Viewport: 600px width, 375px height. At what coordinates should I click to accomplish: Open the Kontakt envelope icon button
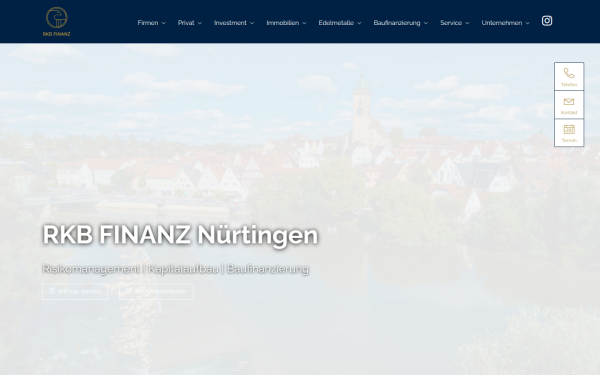tap(569, 105)
